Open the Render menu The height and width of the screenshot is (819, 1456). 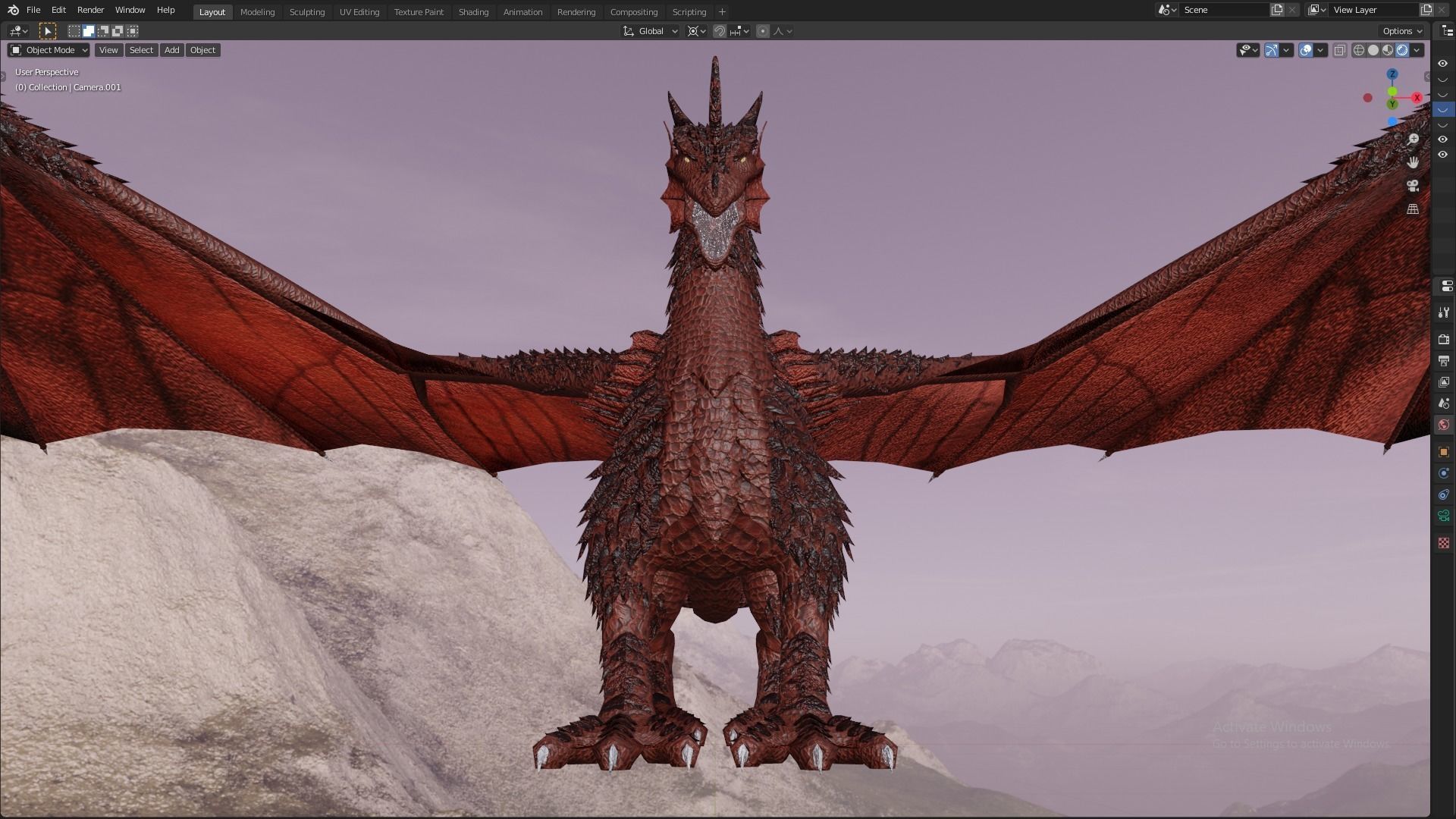90,10
